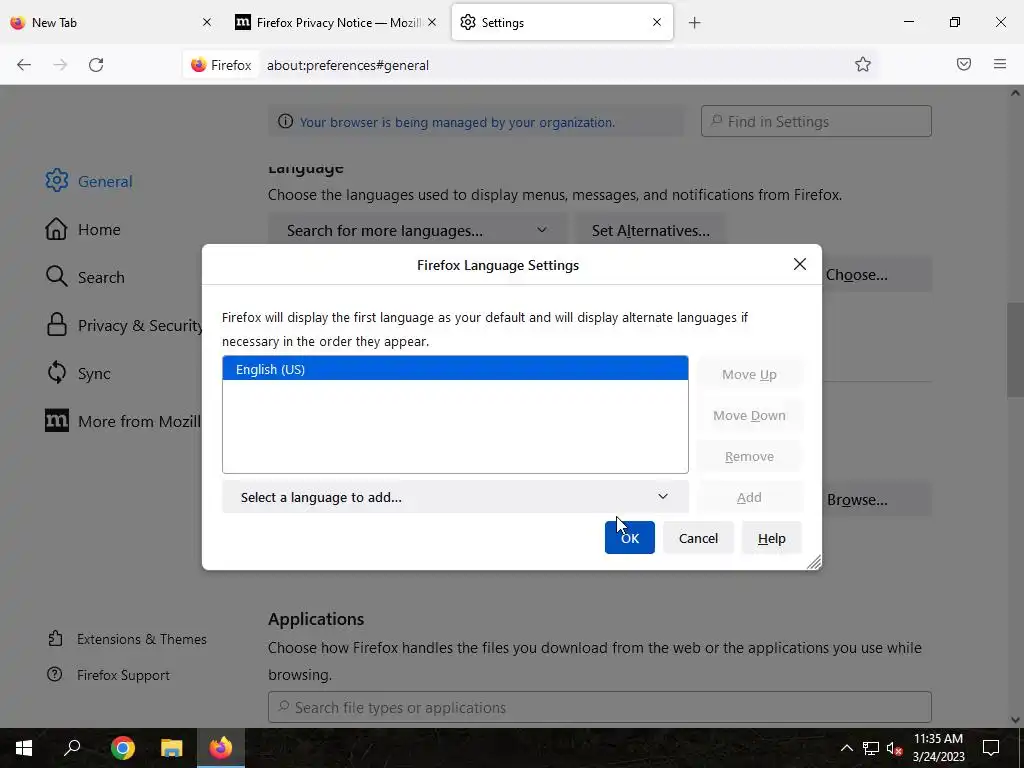Open File Explorer from the taskbar
Viewport: 1024px width, 768px height.
tap(171, 748)
